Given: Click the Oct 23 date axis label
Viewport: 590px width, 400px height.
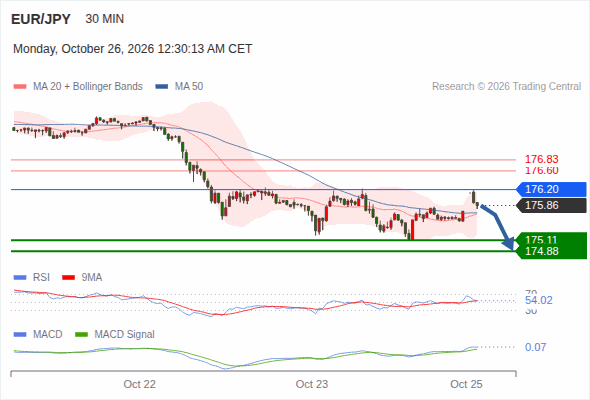Looking at the screenshot, I should pyautogui.click(x=312, y=384).
